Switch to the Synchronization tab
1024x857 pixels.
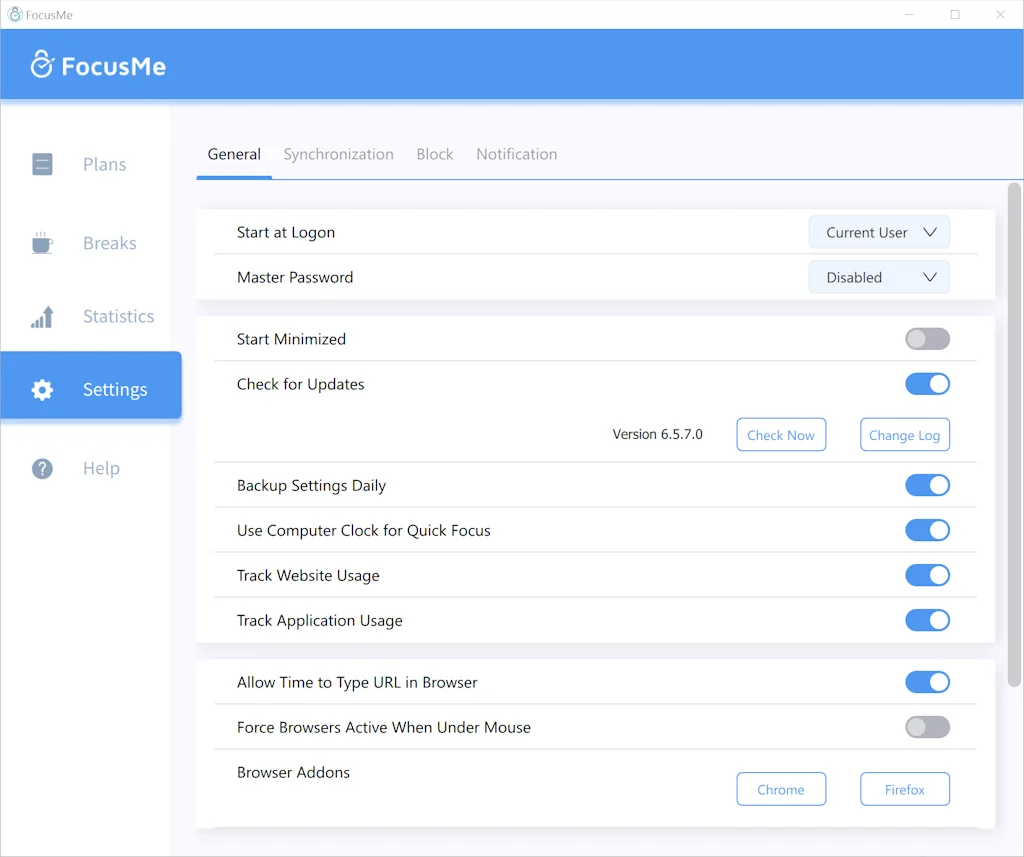coord(338,154)
